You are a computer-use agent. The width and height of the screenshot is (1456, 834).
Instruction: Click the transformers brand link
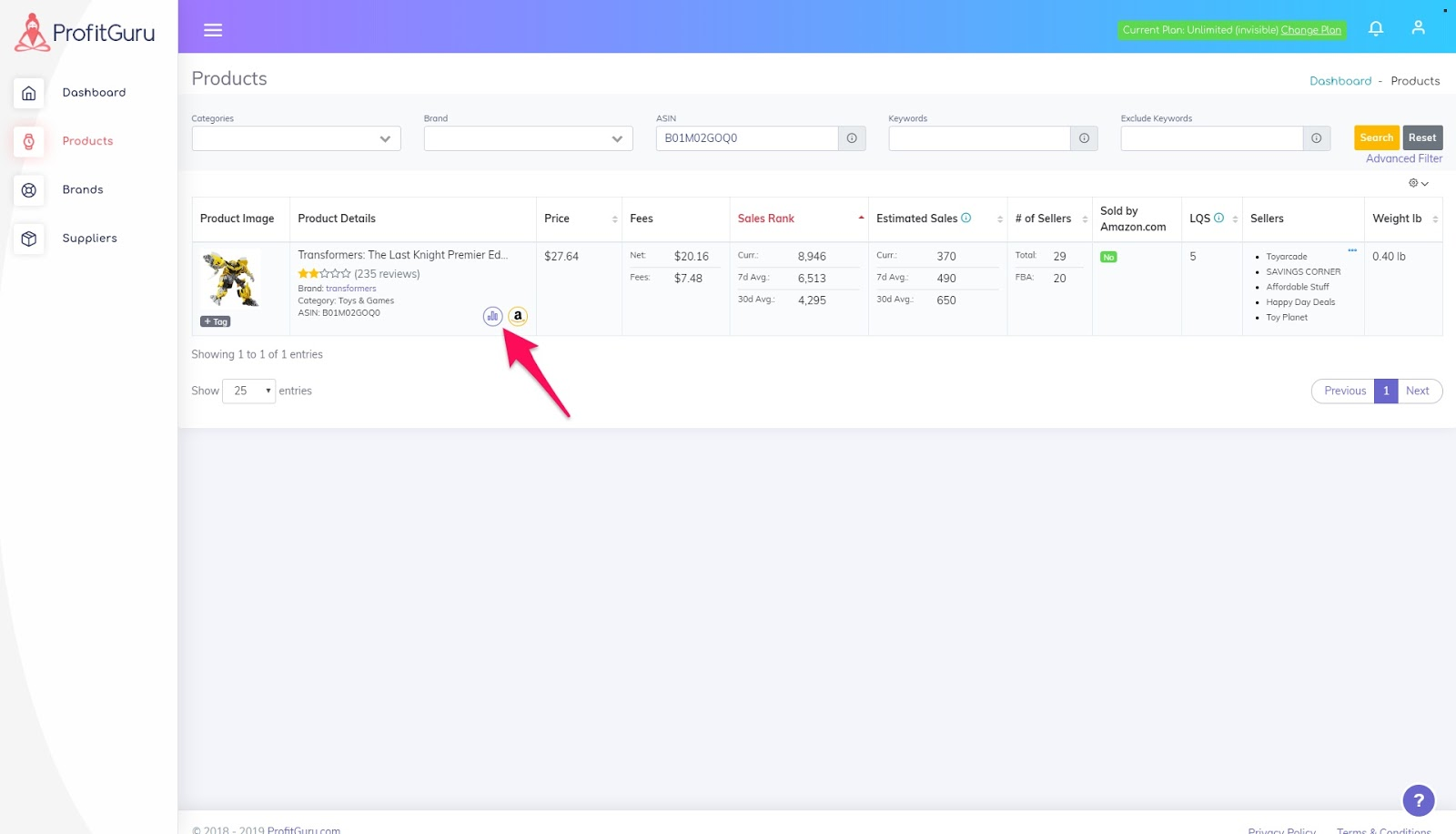click(350, 289)
